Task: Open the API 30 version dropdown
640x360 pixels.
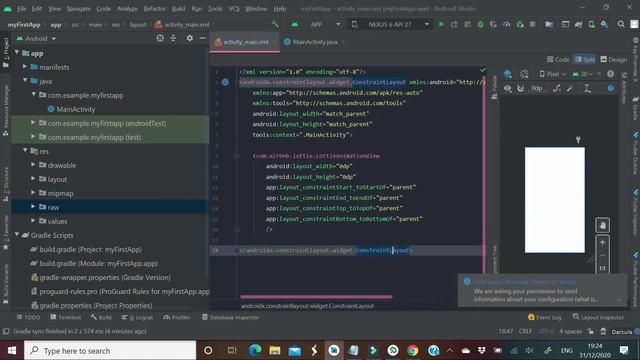Action: coord(582,74)
